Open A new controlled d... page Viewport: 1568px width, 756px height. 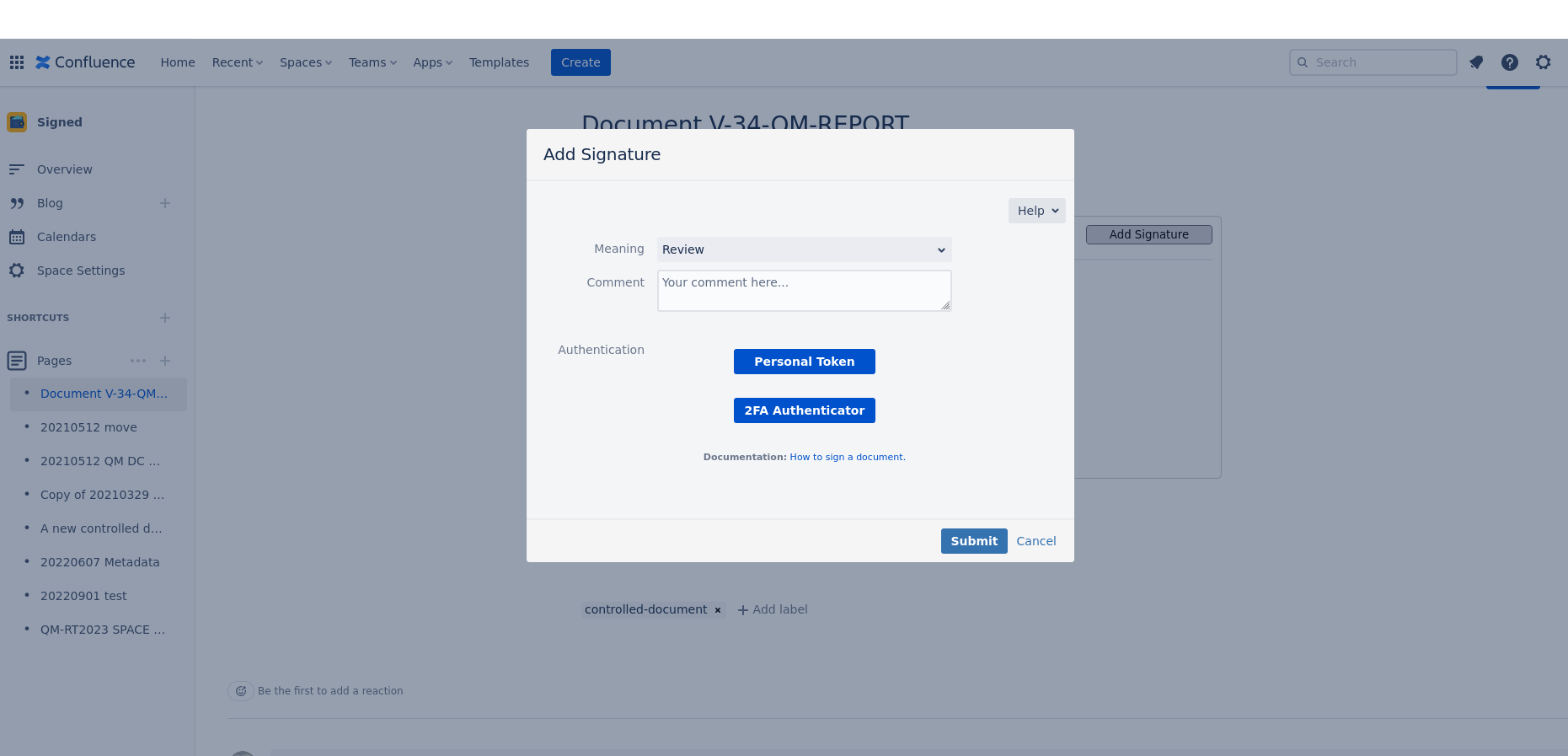(101, 528)
